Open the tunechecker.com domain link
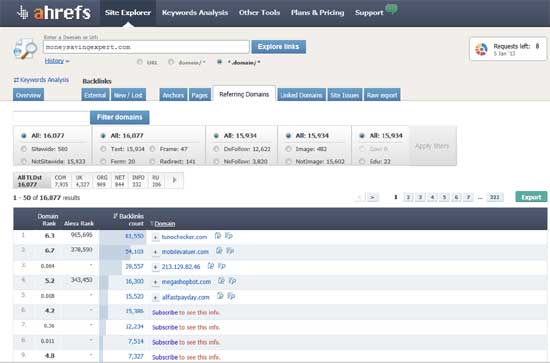The image size is (550, 363). 184,237
